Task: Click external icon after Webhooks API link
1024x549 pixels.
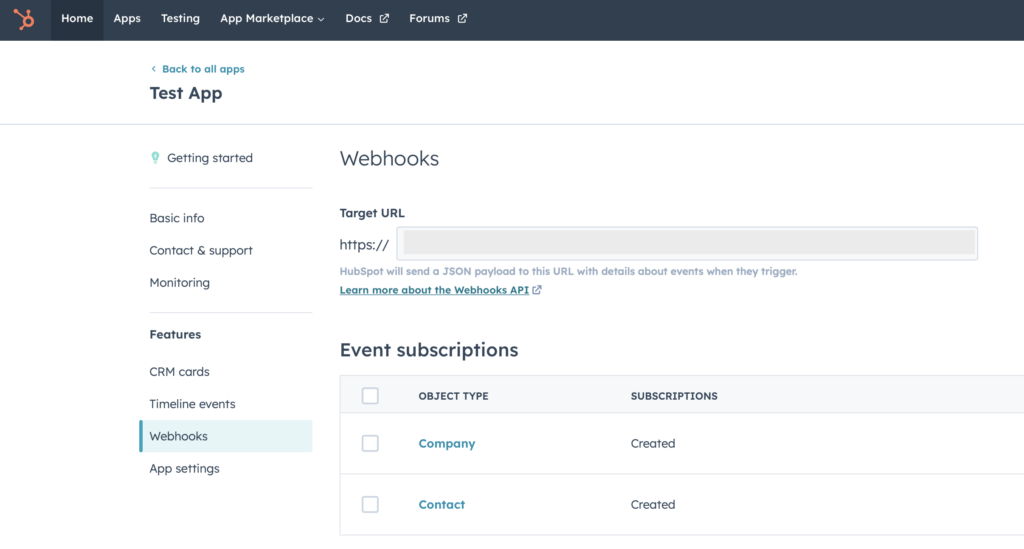Action: pyautogui.click(x=537, y=291)
